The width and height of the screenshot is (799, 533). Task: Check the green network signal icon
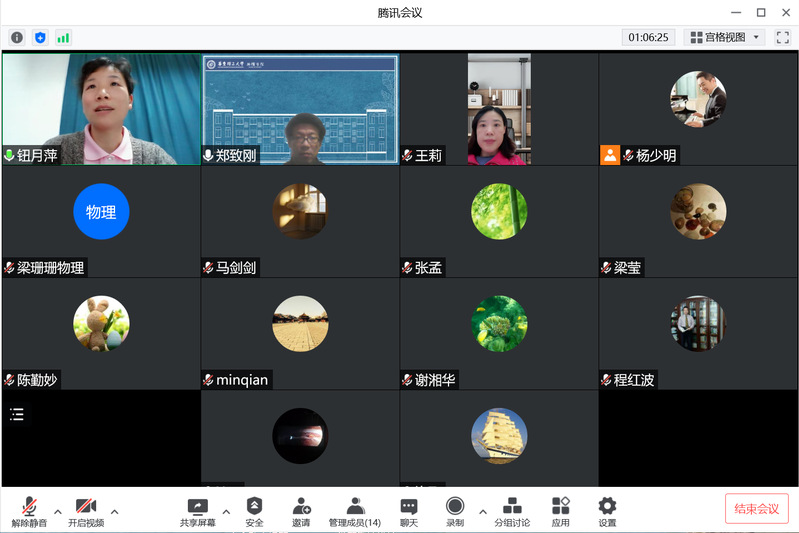(x=63, y=37)
